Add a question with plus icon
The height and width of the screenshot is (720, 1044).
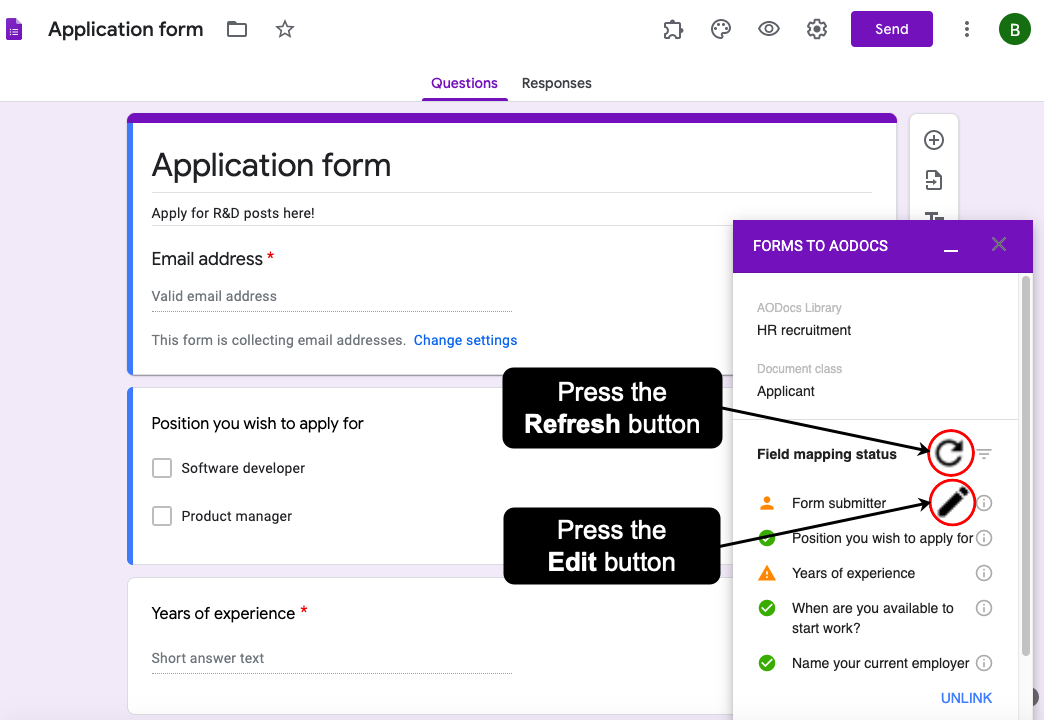tap(933, 140)
